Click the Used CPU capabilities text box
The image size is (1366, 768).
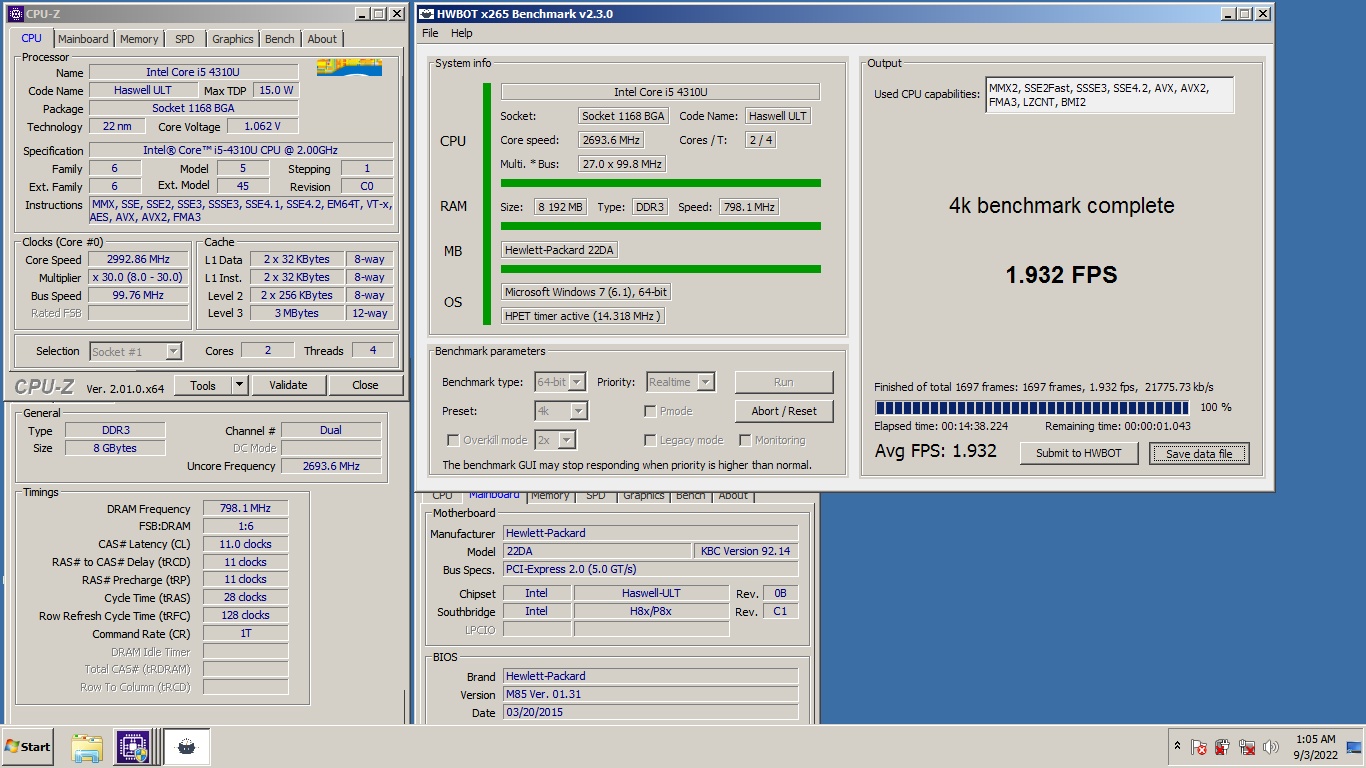pyautogui.click(x=1109, y=95)
